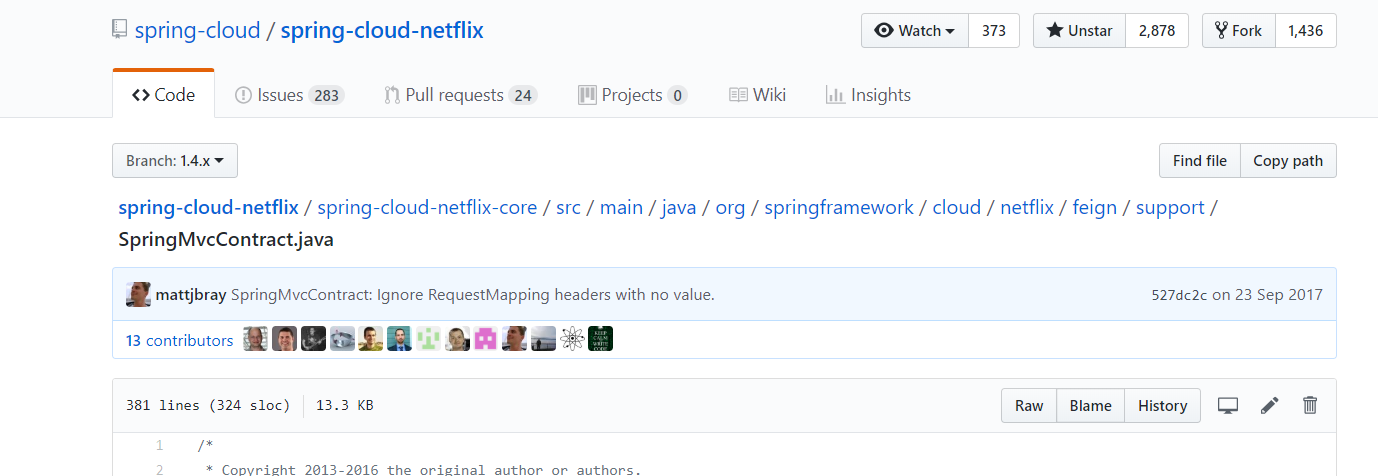
Task: Open the file History
Action: [x=1162, y=406]
